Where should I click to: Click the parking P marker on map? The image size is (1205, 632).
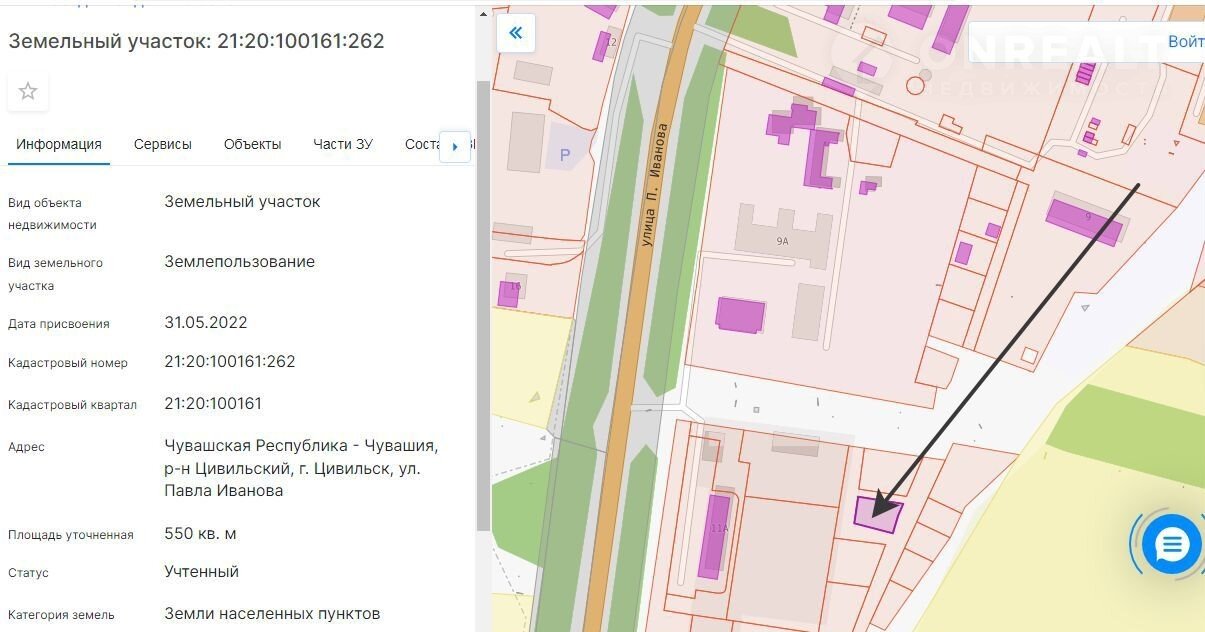565,155
